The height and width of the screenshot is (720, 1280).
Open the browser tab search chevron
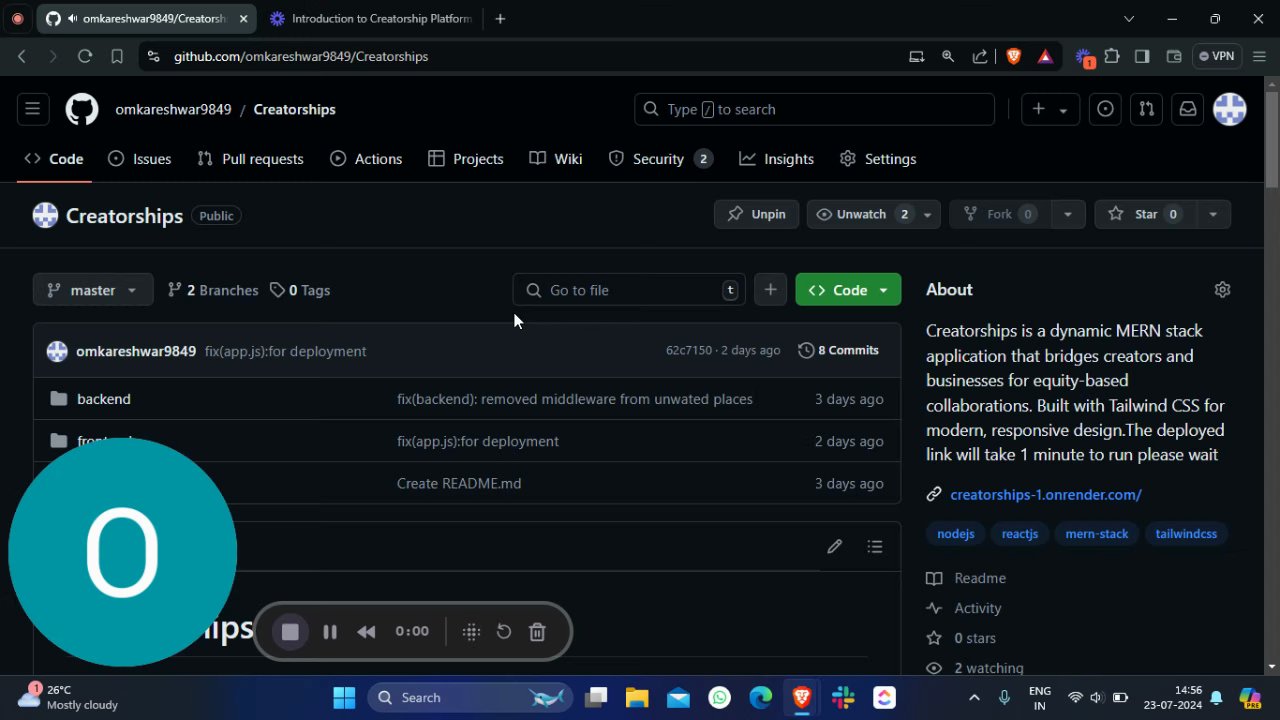click(x=1129, y=18)
